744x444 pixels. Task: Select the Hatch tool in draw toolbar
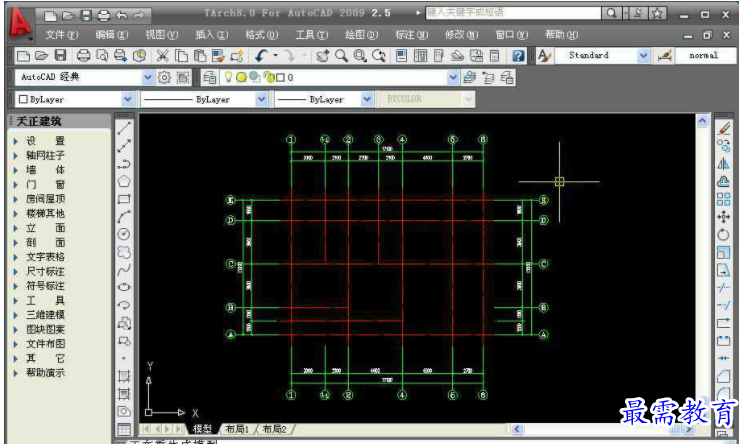tap(124, 376)
